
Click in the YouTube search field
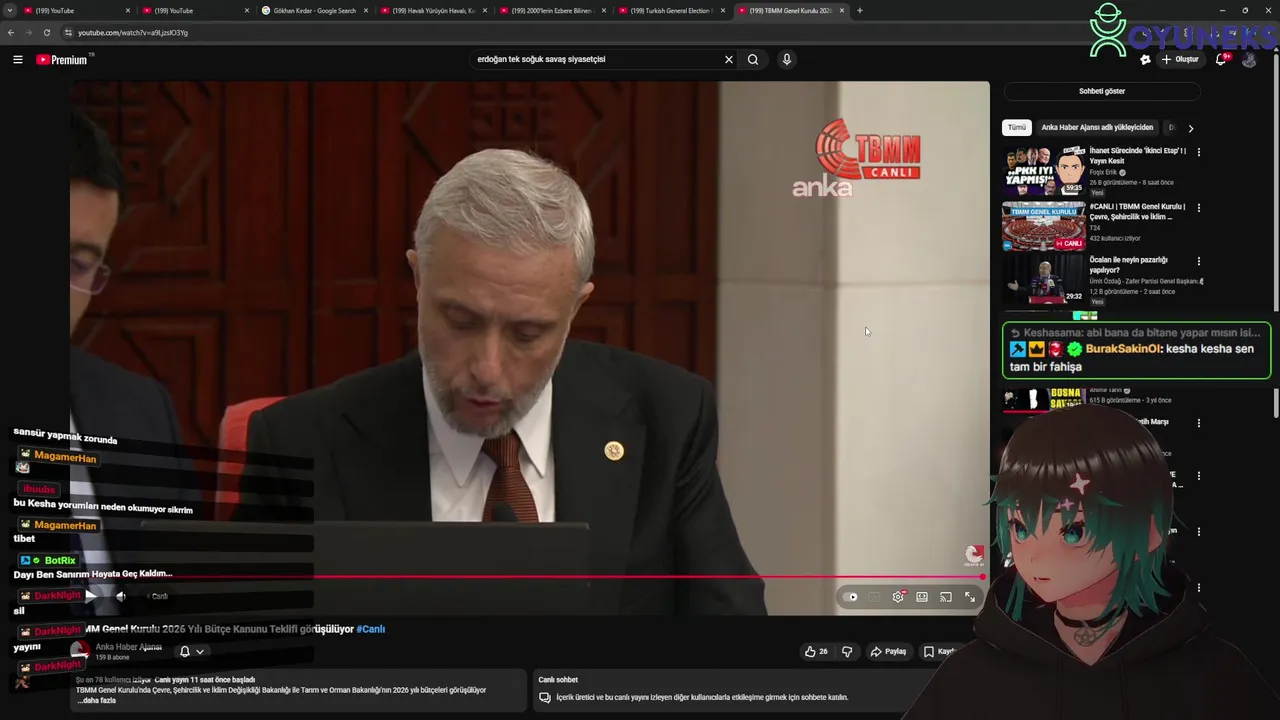click(595, 59)
